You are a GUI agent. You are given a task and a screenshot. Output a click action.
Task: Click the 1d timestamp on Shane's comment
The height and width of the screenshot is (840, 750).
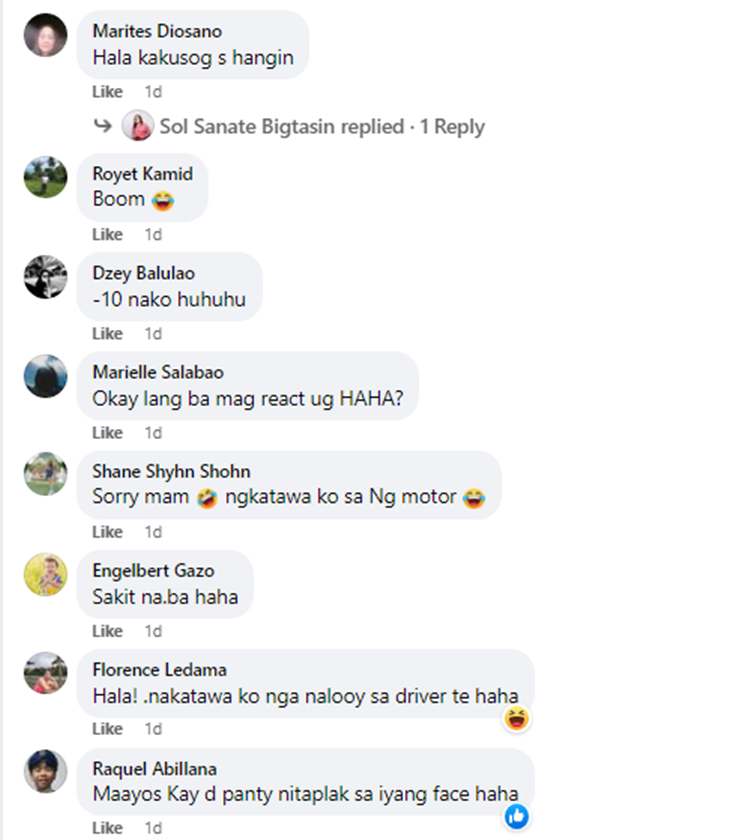pos(153,532)
